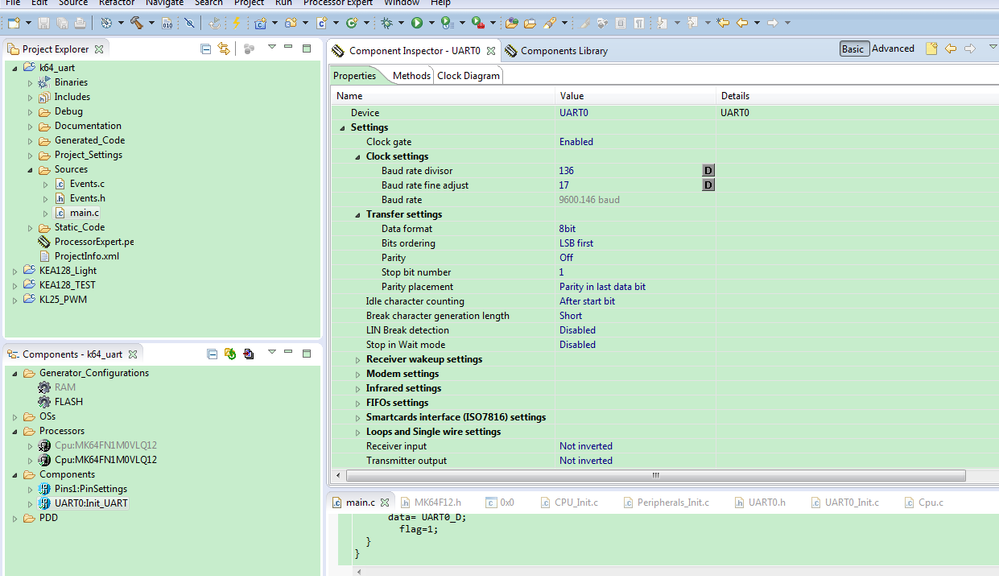Click the Save disk icon in toolbar
This screenshot has height=576, width=999.
[43, 23]
